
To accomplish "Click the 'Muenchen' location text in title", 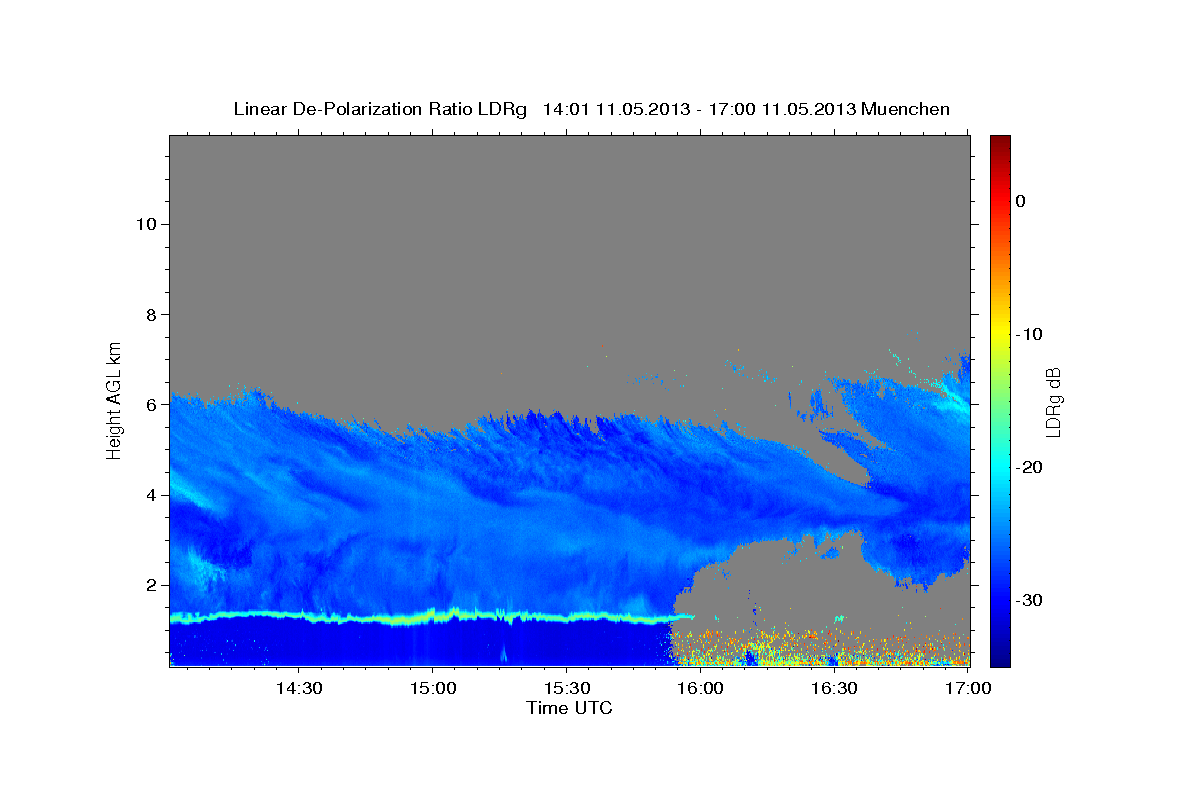I will coord(906,109).
